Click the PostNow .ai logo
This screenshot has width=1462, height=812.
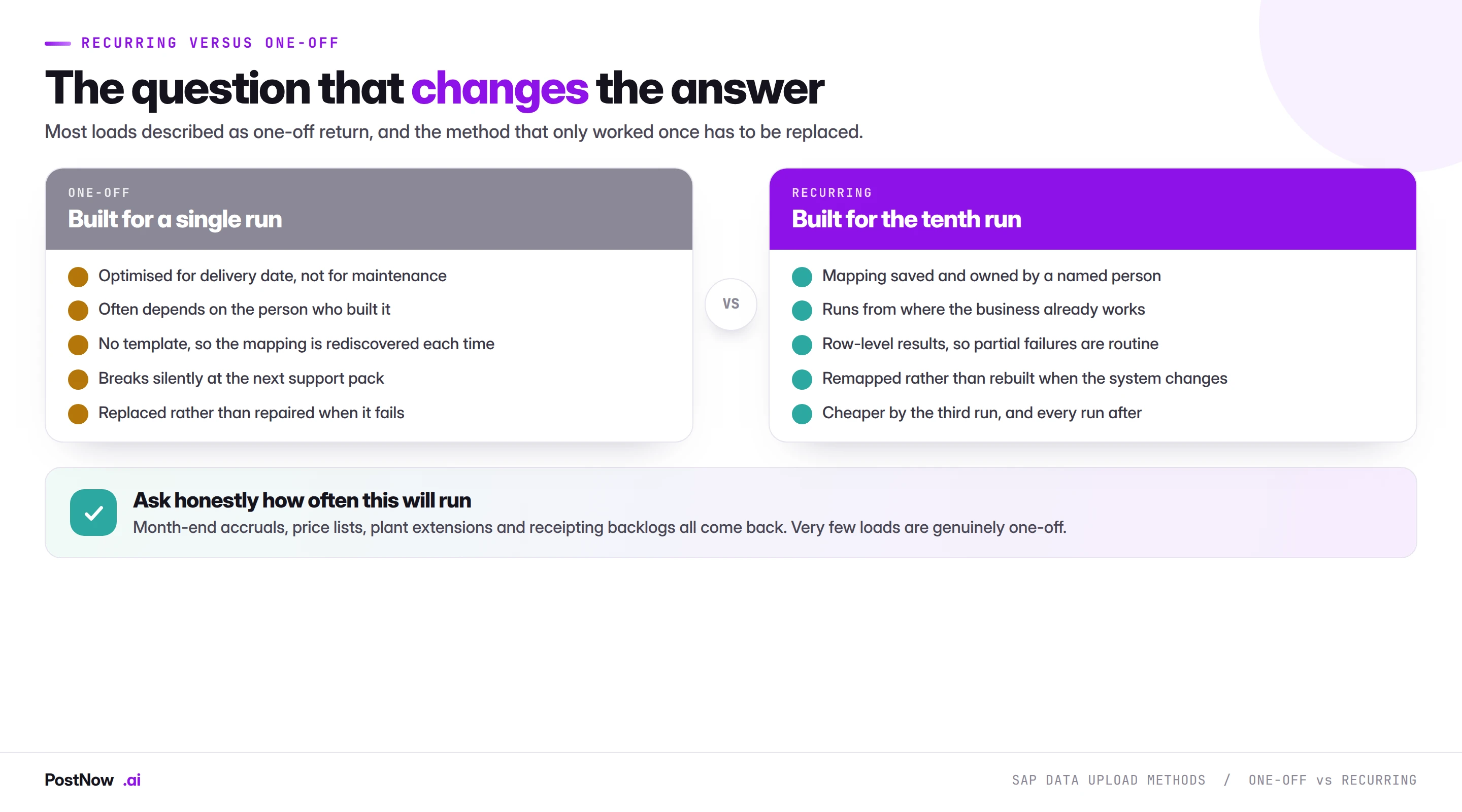92,780
